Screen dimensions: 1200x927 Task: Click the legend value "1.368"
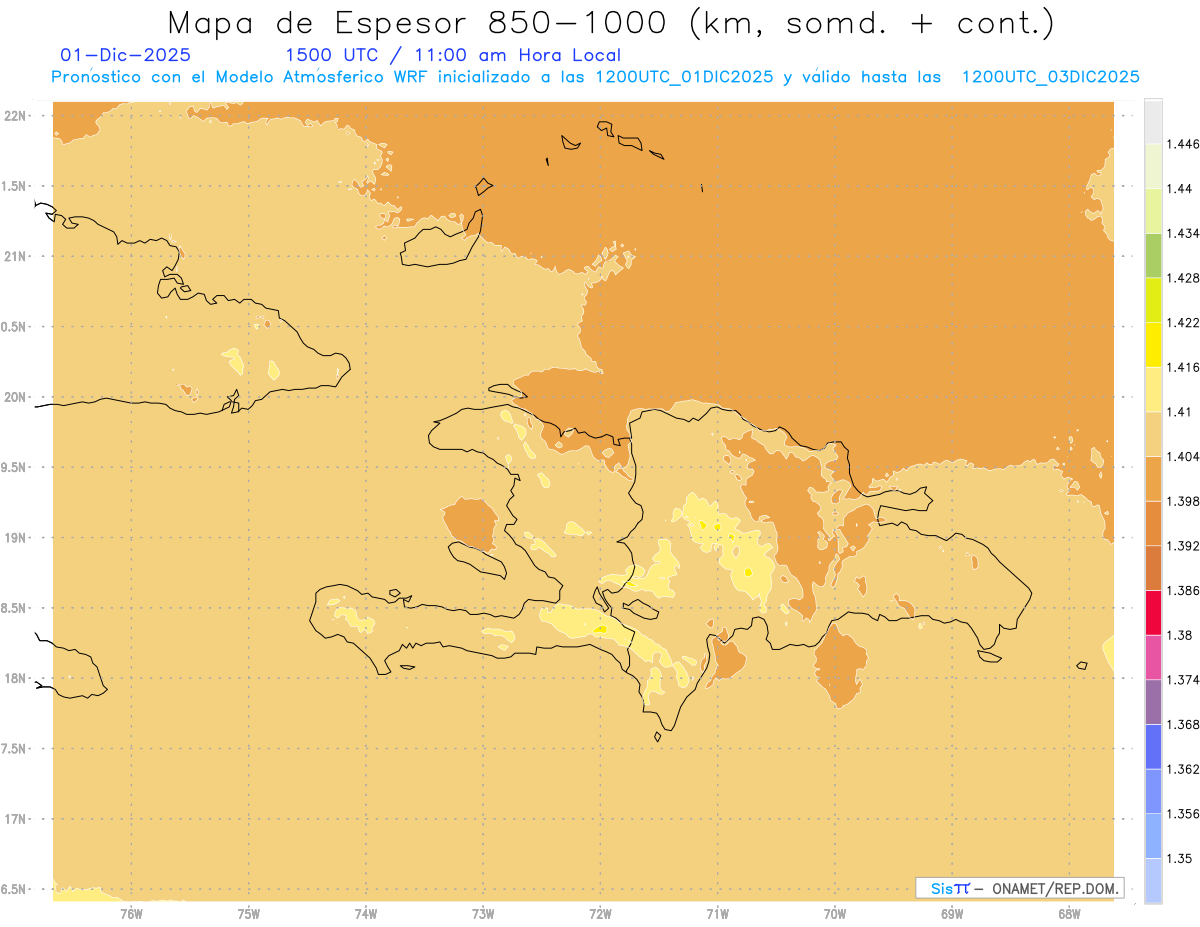(x=1183, y=724)
